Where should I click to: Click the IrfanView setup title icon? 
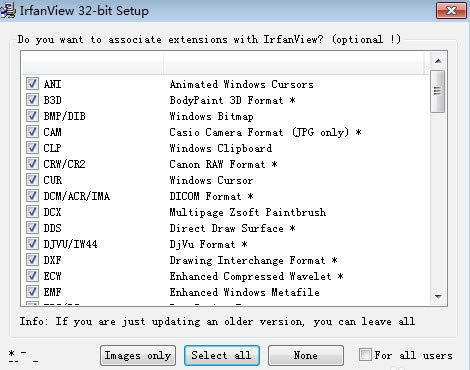[7, 10]
